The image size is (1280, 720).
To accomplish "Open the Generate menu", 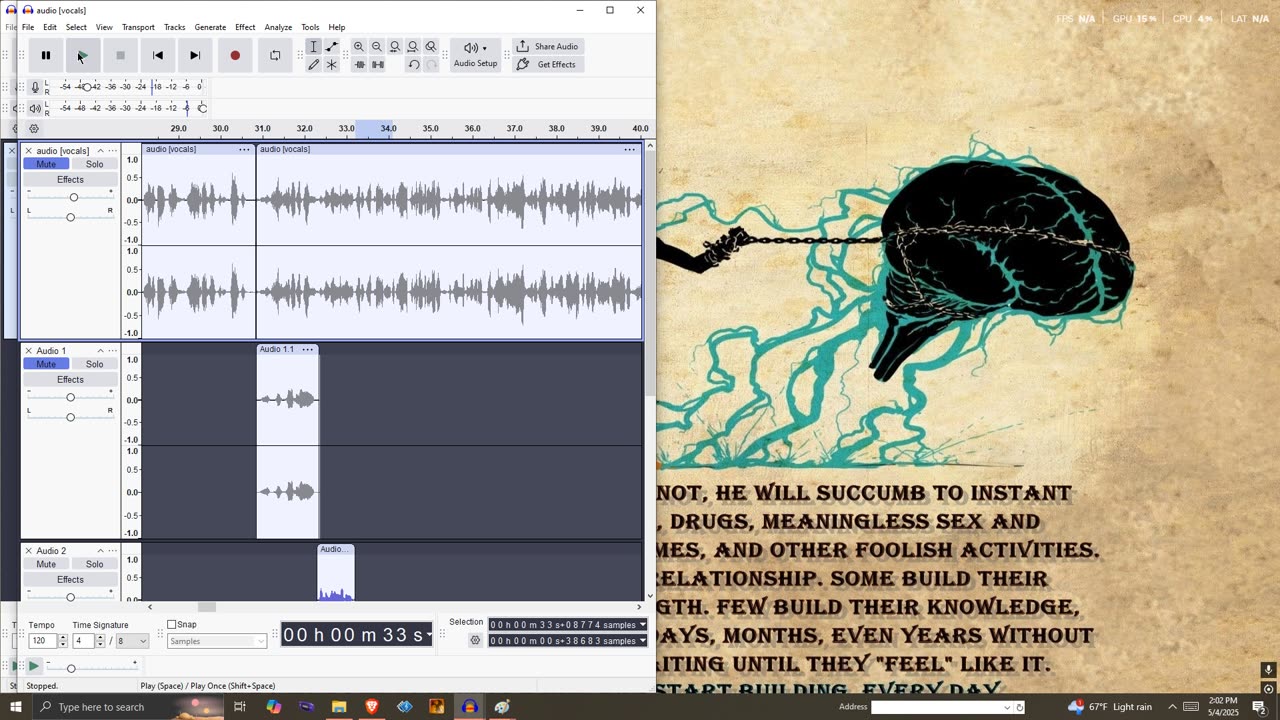I will pyautogui.click(x=210, y=27).
